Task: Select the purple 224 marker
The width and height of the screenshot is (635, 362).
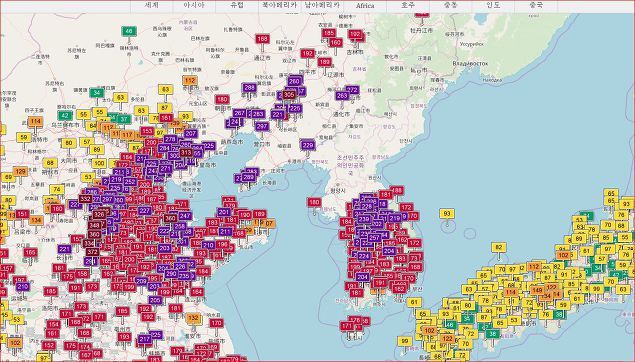Action: [364, 256]
